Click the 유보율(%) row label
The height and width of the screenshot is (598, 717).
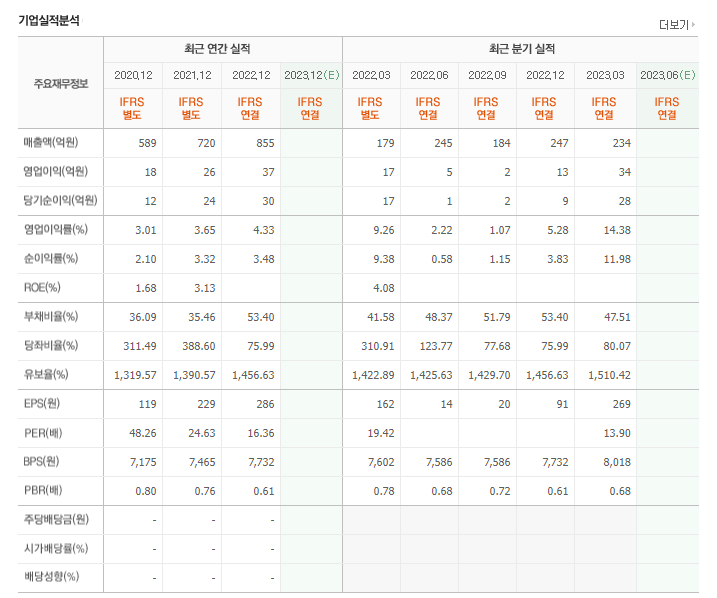click(46, 374)
